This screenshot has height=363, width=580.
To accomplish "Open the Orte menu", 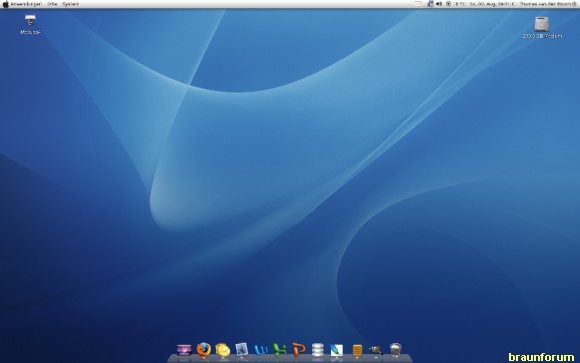I will coord(52,4).
